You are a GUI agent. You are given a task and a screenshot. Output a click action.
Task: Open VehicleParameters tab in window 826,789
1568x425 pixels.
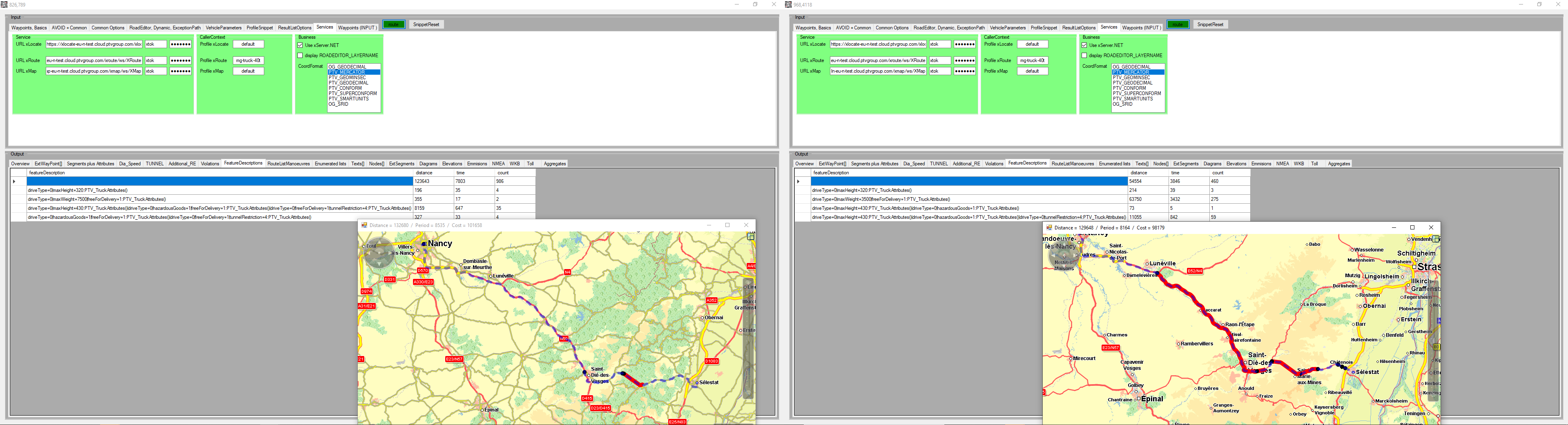pos(223,28)
